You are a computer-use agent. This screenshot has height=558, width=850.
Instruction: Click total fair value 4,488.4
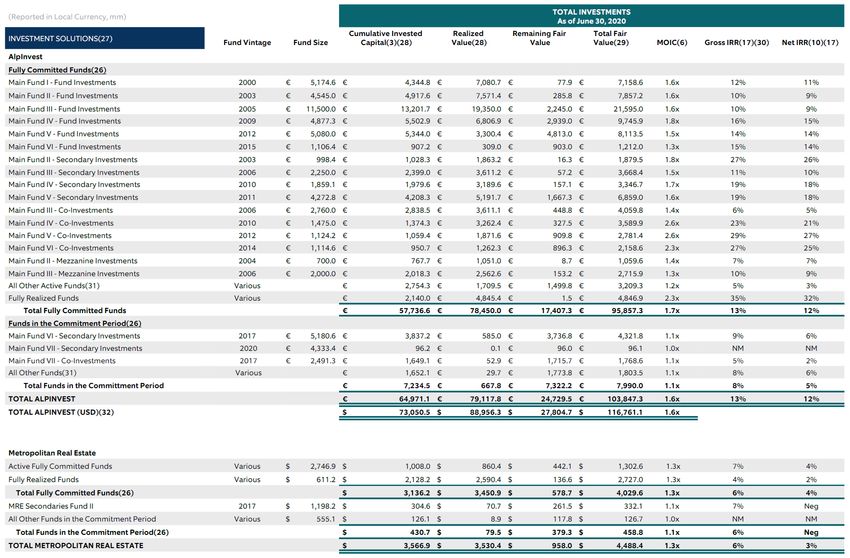pyautogui.click(x=629, y=546)
